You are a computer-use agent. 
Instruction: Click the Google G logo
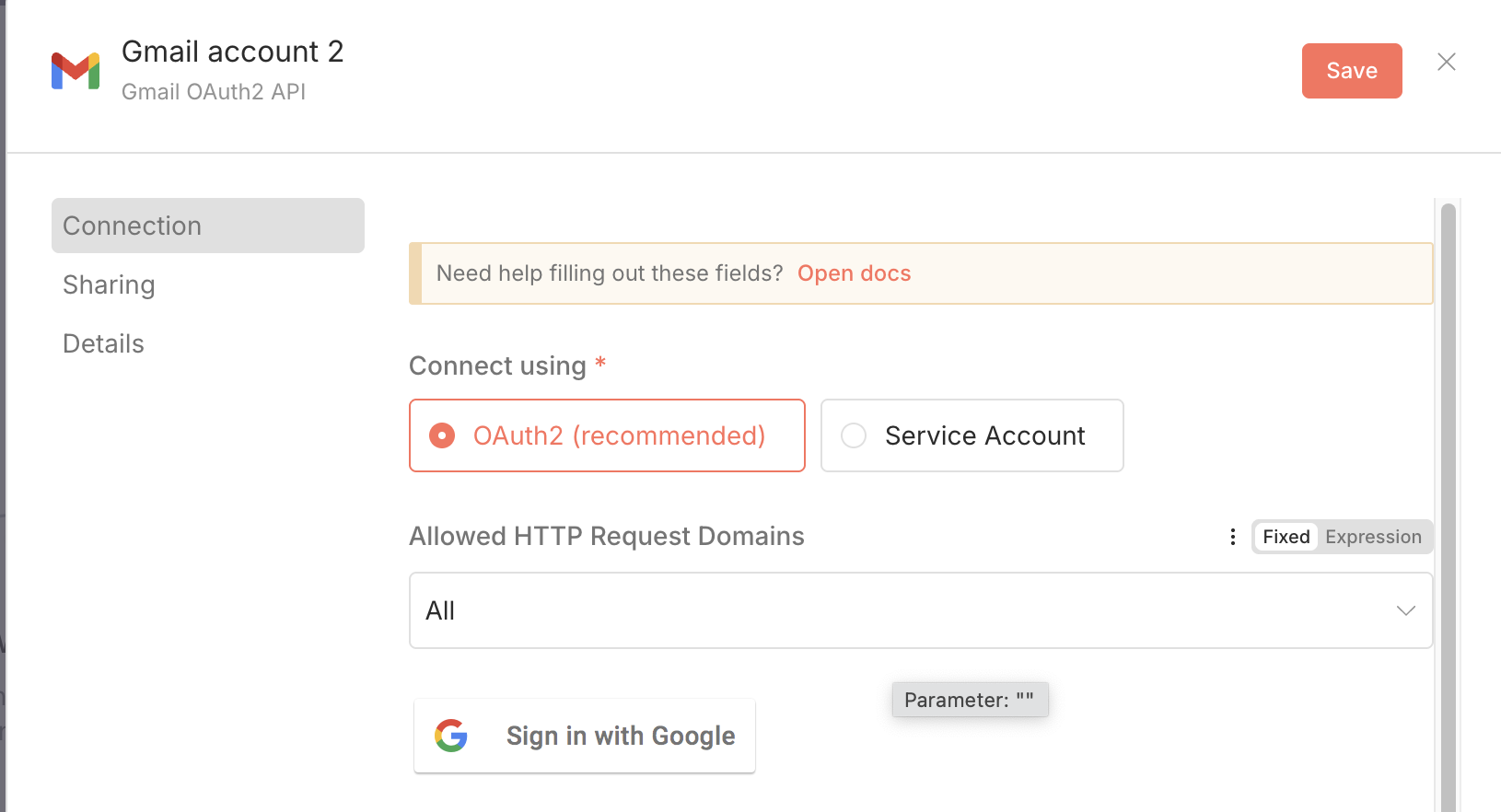pos(451,736)
